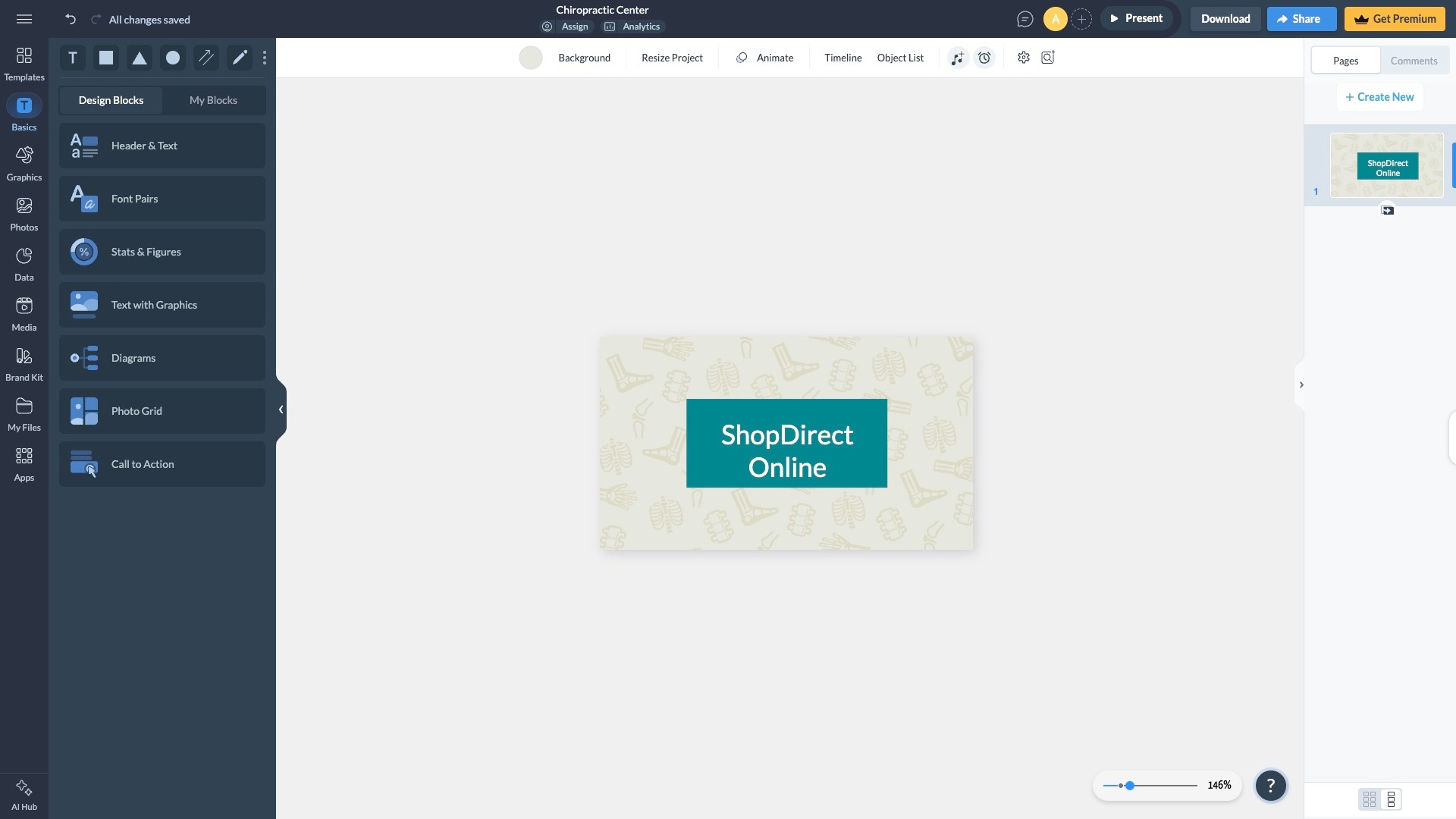Start presentation with Present button
Screen dimensions: 1456x819
[x=1136, y=18]
